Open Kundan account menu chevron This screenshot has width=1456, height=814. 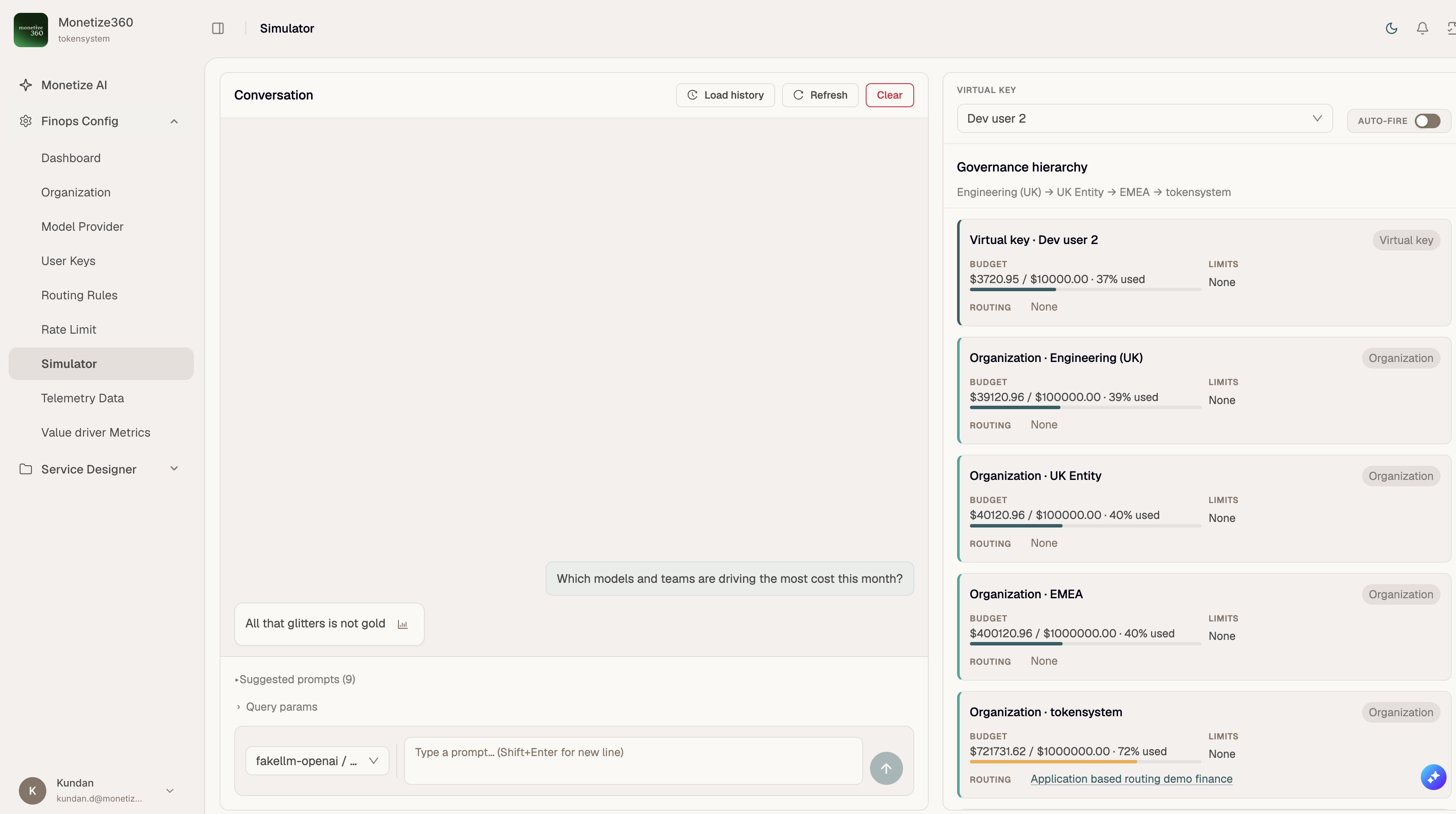coord(169,790)
